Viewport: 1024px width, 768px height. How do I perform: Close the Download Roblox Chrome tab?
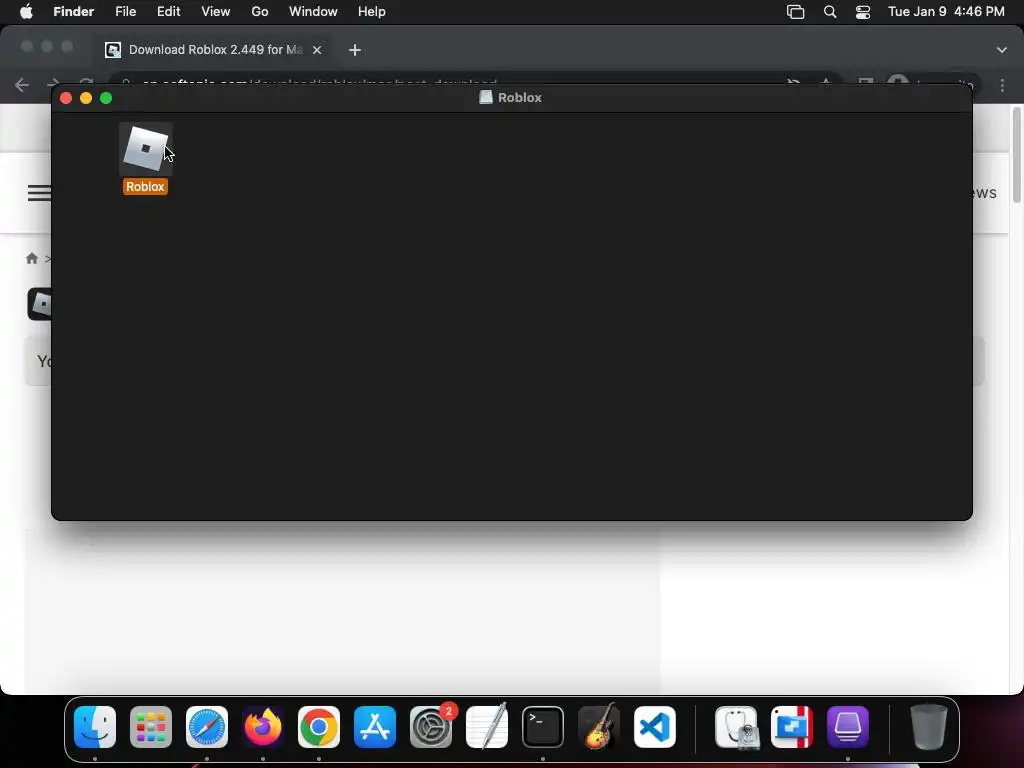click(317, 50)
